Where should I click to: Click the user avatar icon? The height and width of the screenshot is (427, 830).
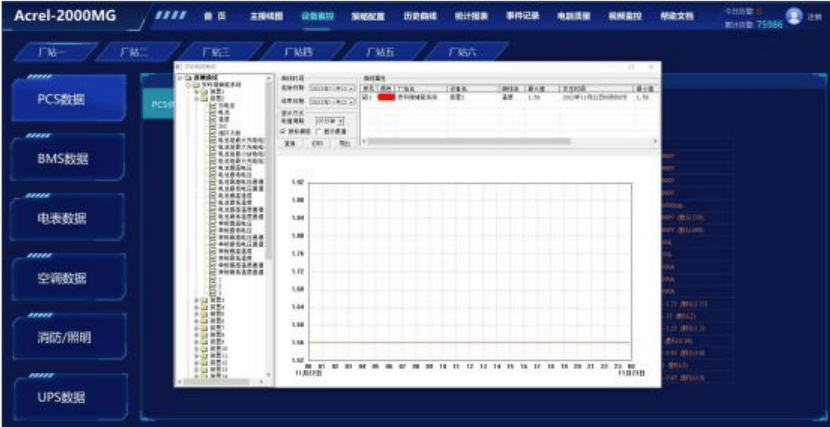[794, 17]
